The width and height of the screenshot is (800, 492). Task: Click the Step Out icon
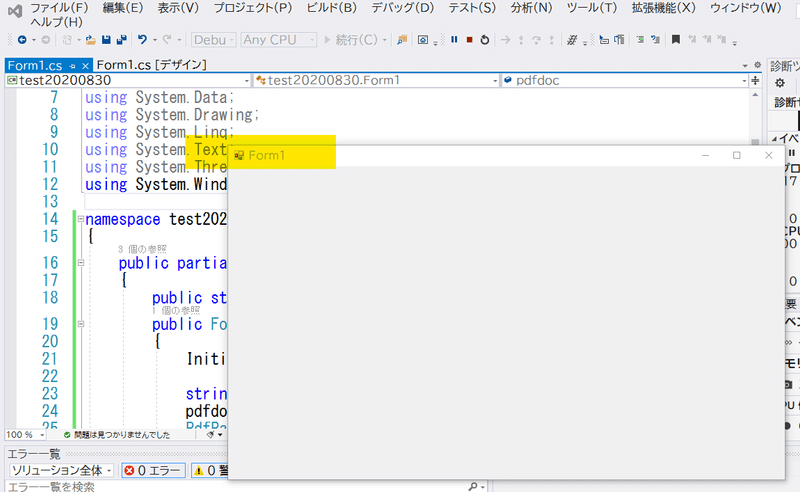click(552, 39)
